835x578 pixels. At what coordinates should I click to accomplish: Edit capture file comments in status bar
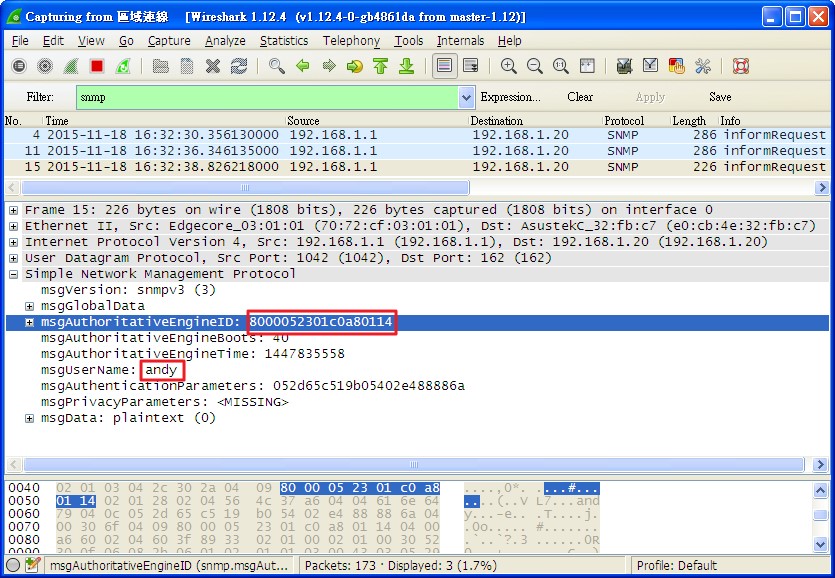[32, 565]
